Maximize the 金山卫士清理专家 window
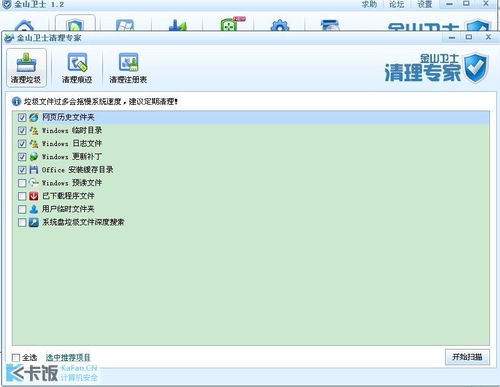This screenshot has height=387, width=500. tap(469, 37)
